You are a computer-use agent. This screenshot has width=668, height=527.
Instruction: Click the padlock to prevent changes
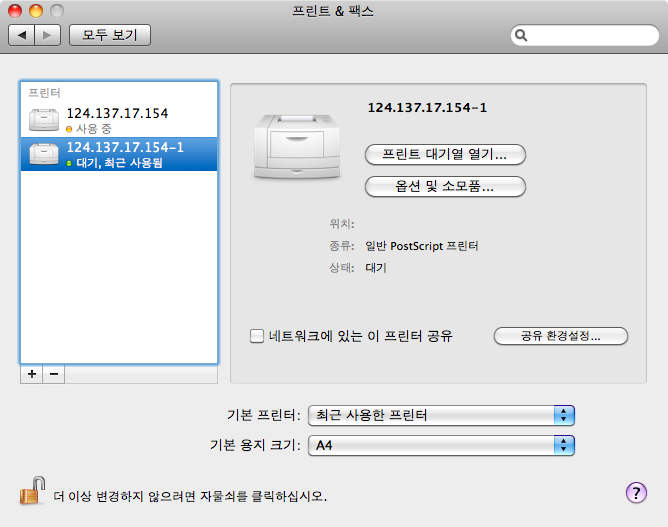(x=33, y=491)
